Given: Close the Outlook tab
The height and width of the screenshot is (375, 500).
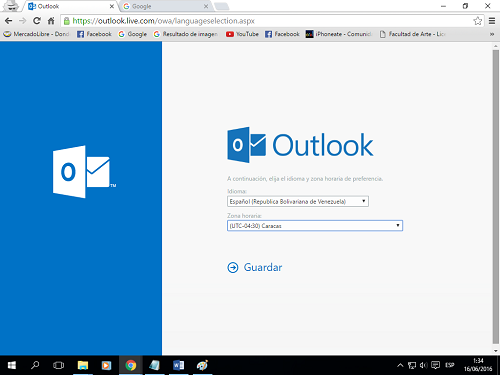Looking at the screenshot, I should (112, 6).
